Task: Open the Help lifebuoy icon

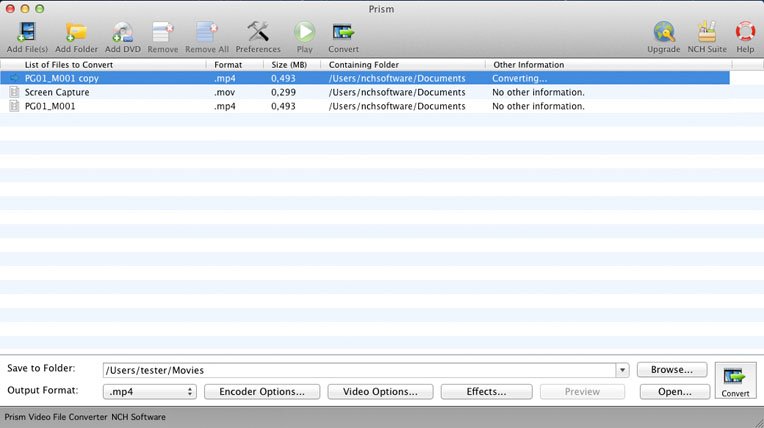Action: click(745, 35)
